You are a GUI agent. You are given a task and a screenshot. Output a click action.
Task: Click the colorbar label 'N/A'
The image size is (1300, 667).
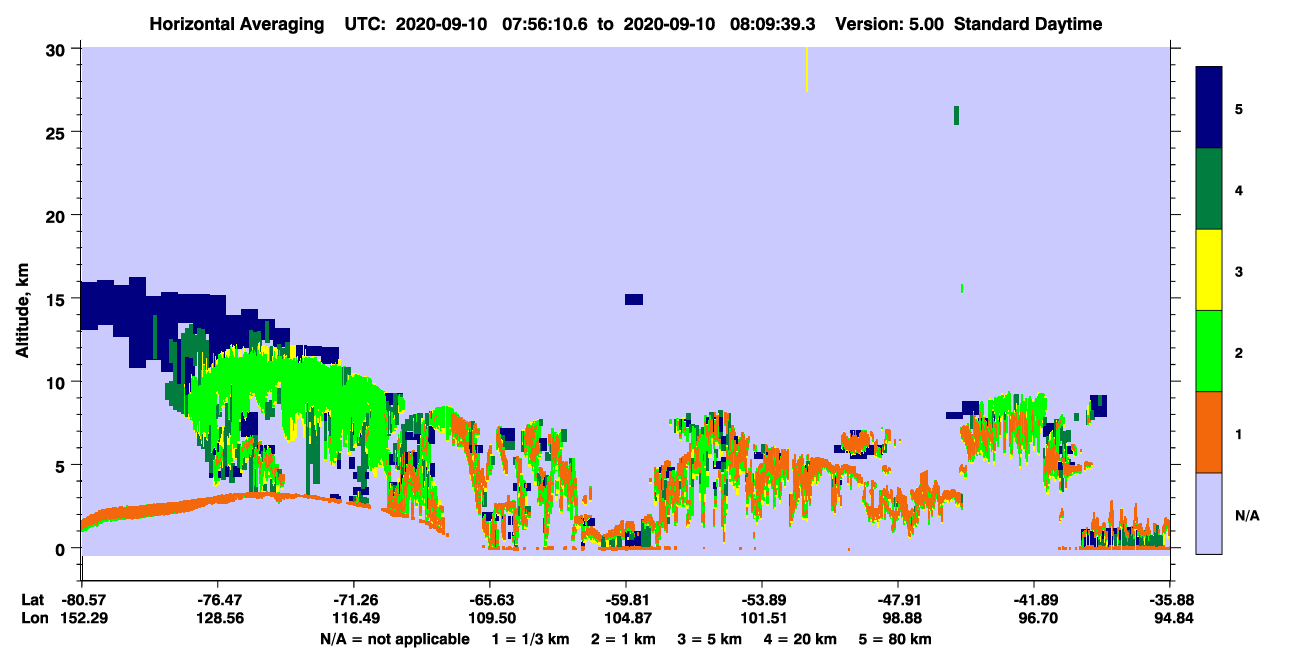pyautogui.click(x=1246, y=515)
